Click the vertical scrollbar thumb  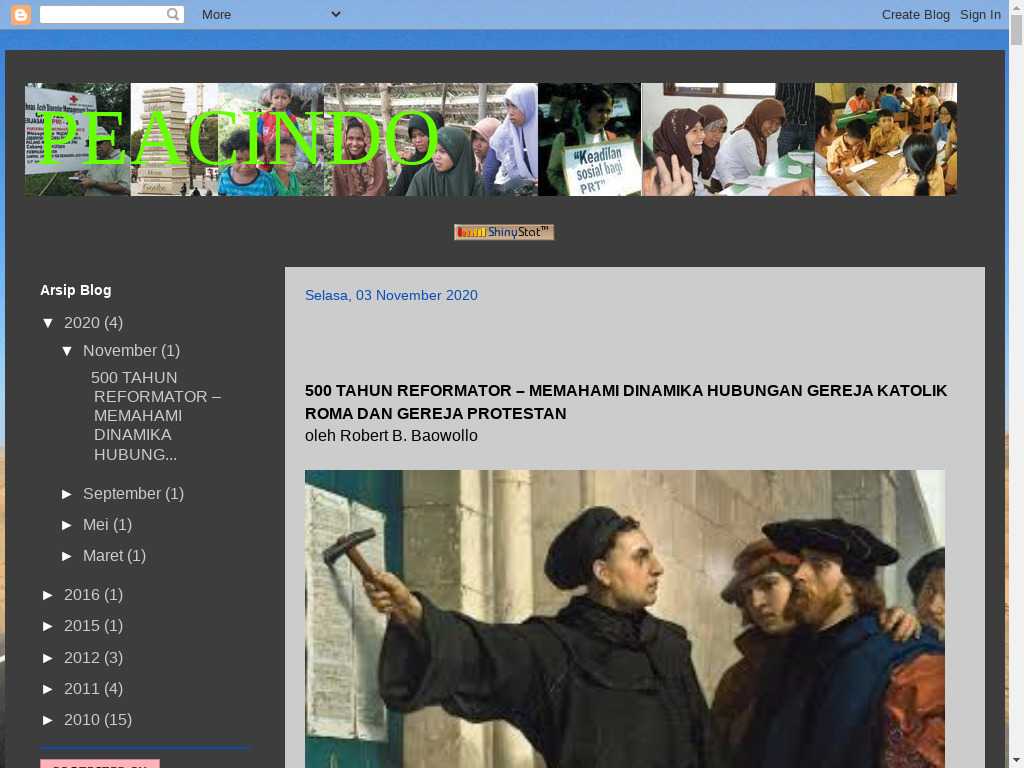click(x=1016, y=29)
